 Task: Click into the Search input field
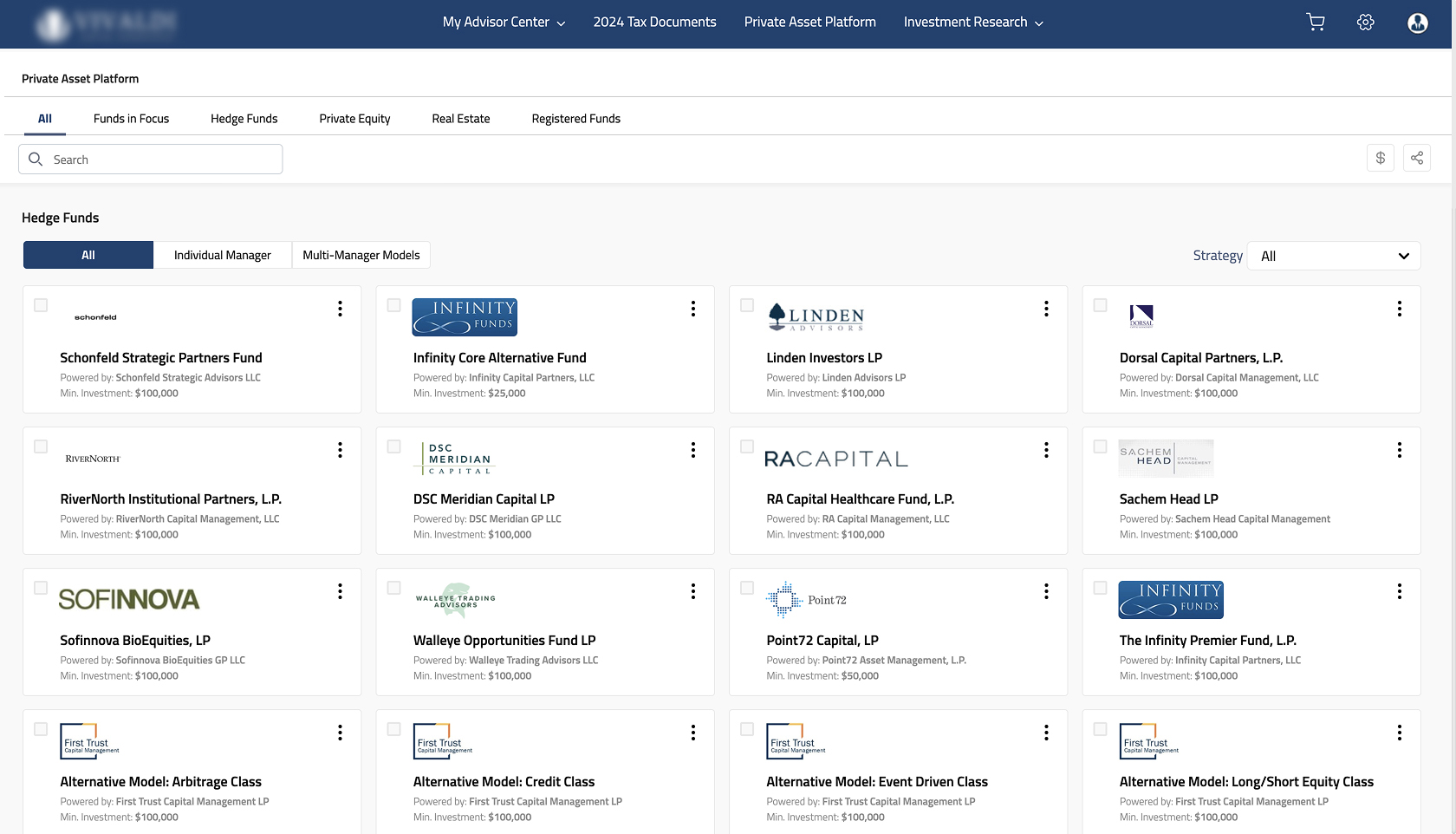click(151, 159)
